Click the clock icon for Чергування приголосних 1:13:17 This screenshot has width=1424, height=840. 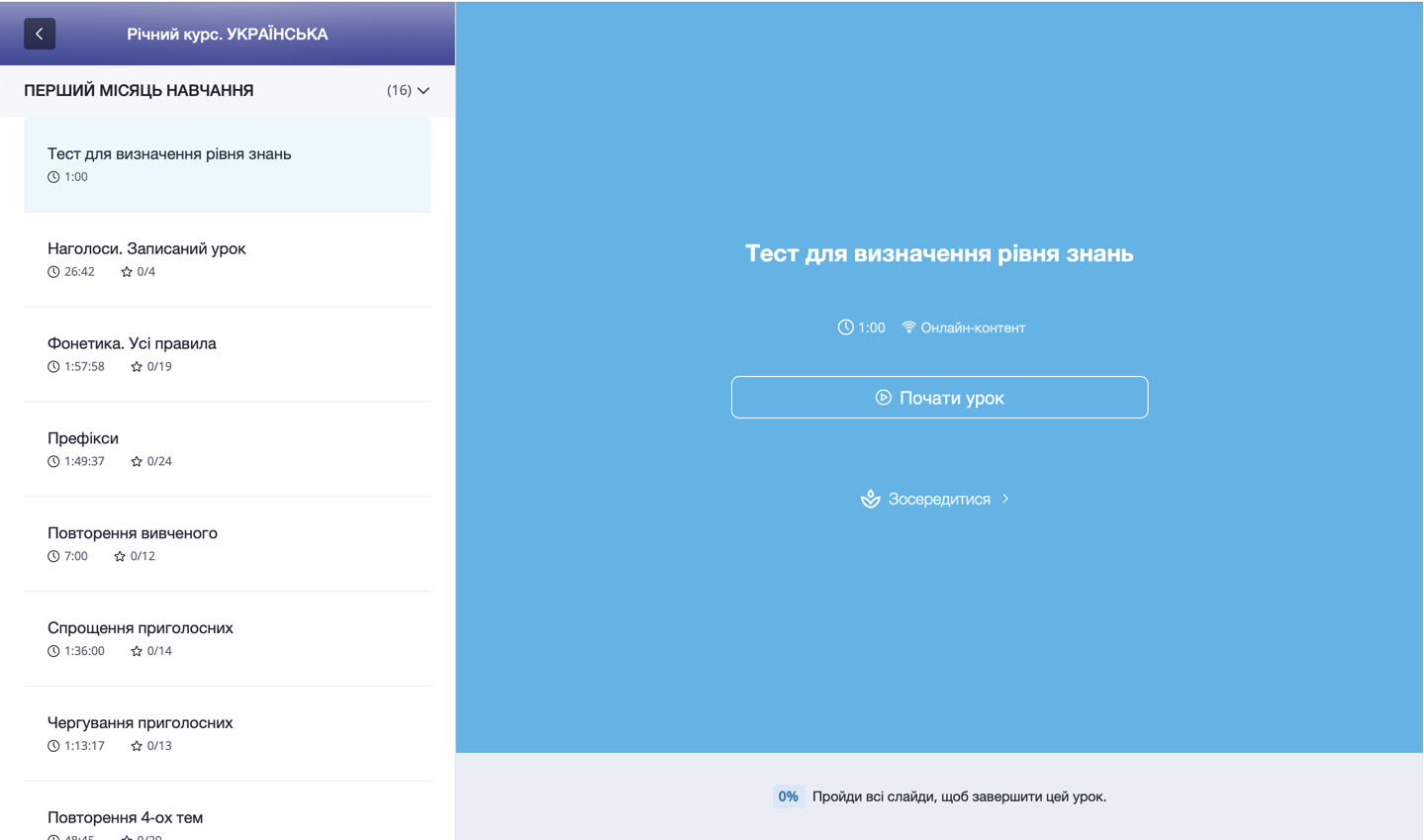[x=53, y=746]
